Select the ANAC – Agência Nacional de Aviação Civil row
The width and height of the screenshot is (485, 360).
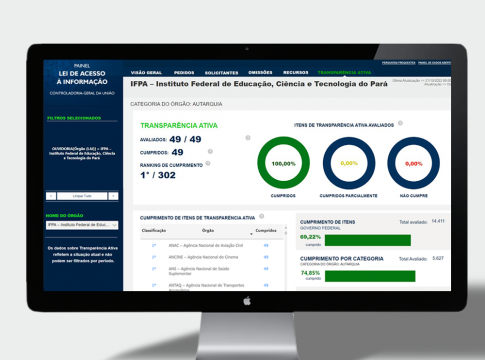[212, 246]
